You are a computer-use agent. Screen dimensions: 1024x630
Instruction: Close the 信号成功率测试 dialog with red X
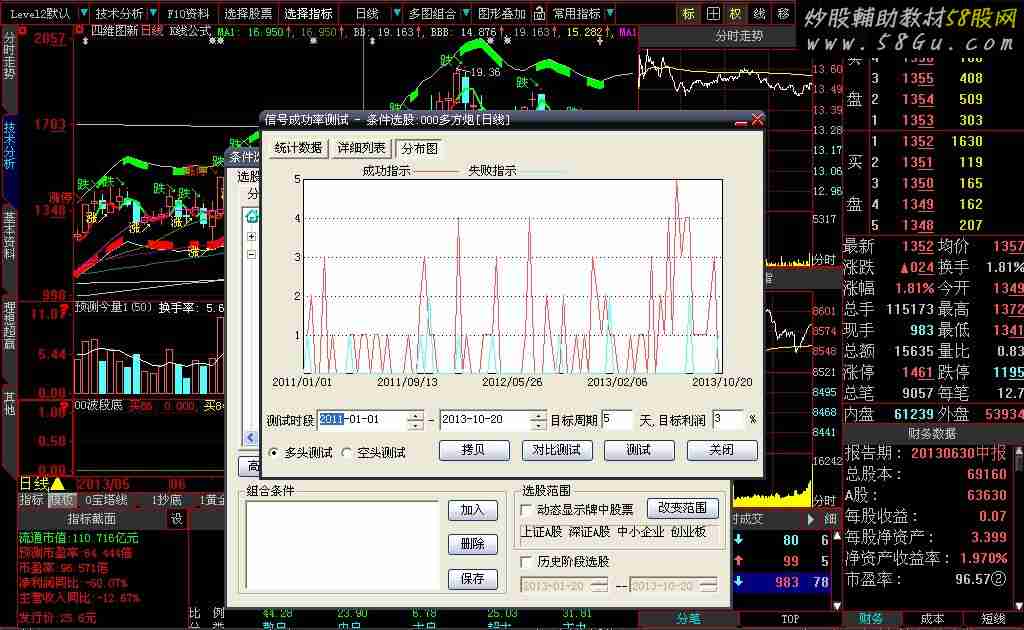click(x=757, y=119)
